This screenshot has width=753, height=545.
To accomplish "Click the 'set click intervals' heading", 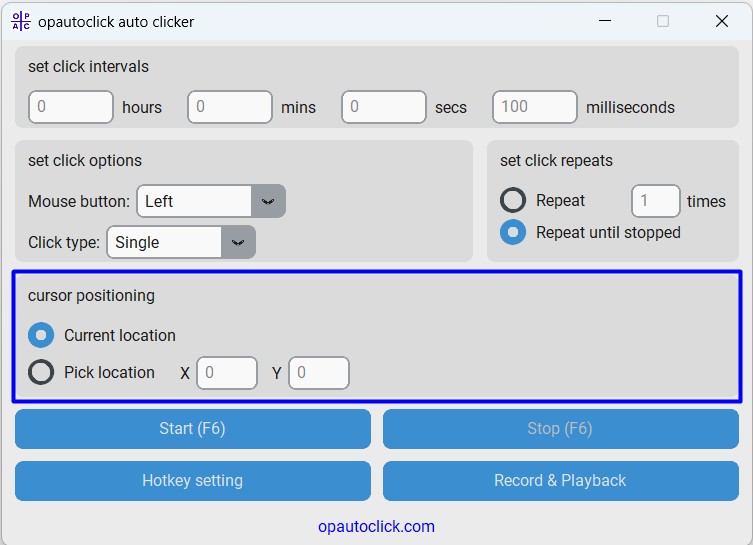I will coord(88,66).
